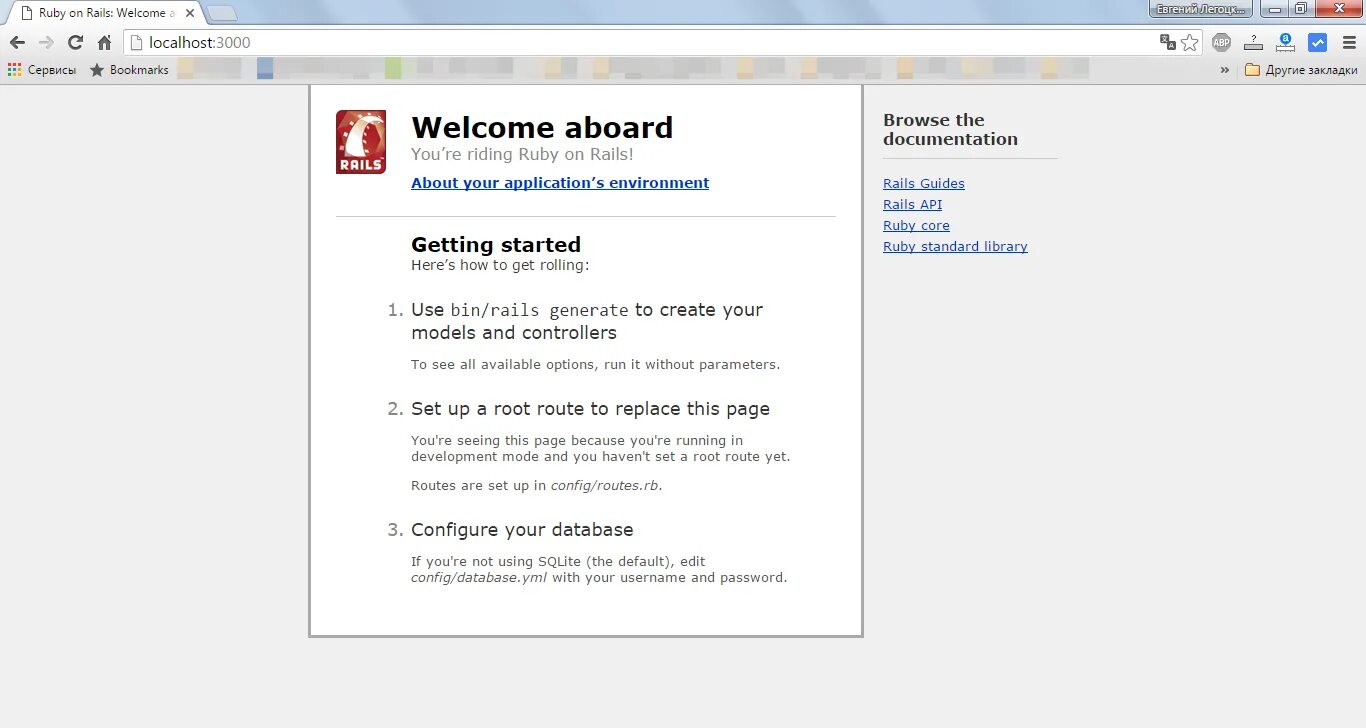Minimize the Chrome window
This screenshot has height=728, width=1366.
1274,8
